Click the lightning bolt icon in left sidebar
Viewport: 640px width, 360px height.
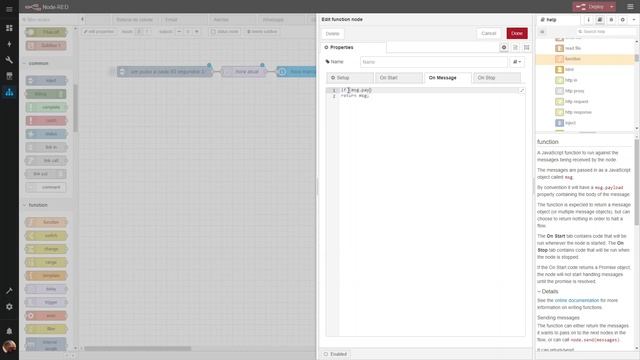[x=9, y=44]
